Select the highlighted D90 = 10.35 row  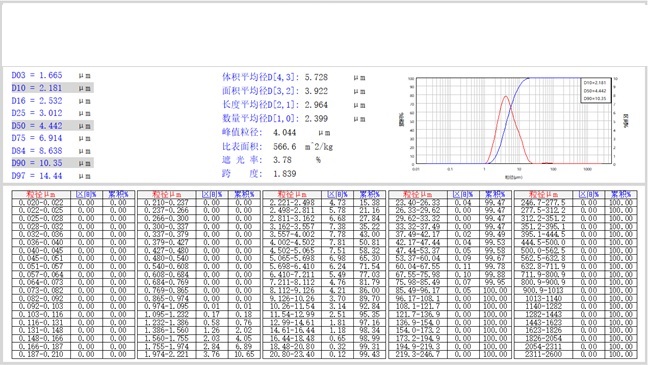52,163
